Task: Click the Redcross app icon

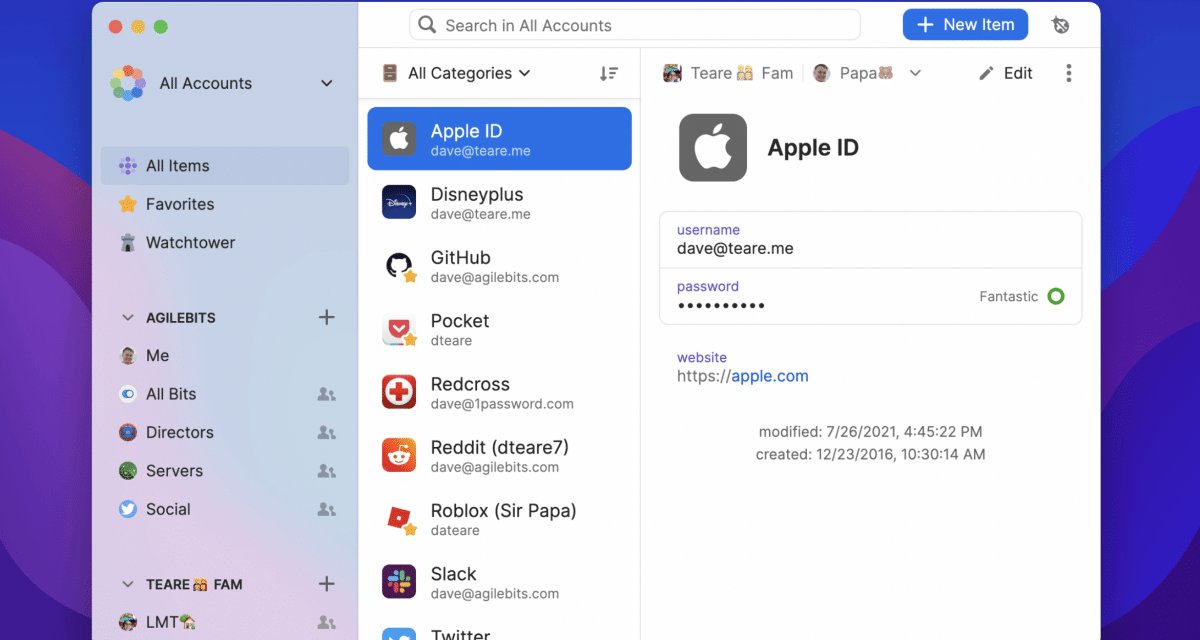Action: point(399,392)
